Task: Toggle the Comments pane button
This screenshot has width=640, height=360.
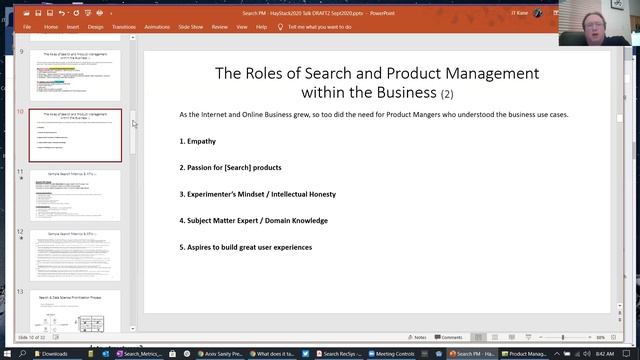Action: pyautogui.click(x=449, y=338)
